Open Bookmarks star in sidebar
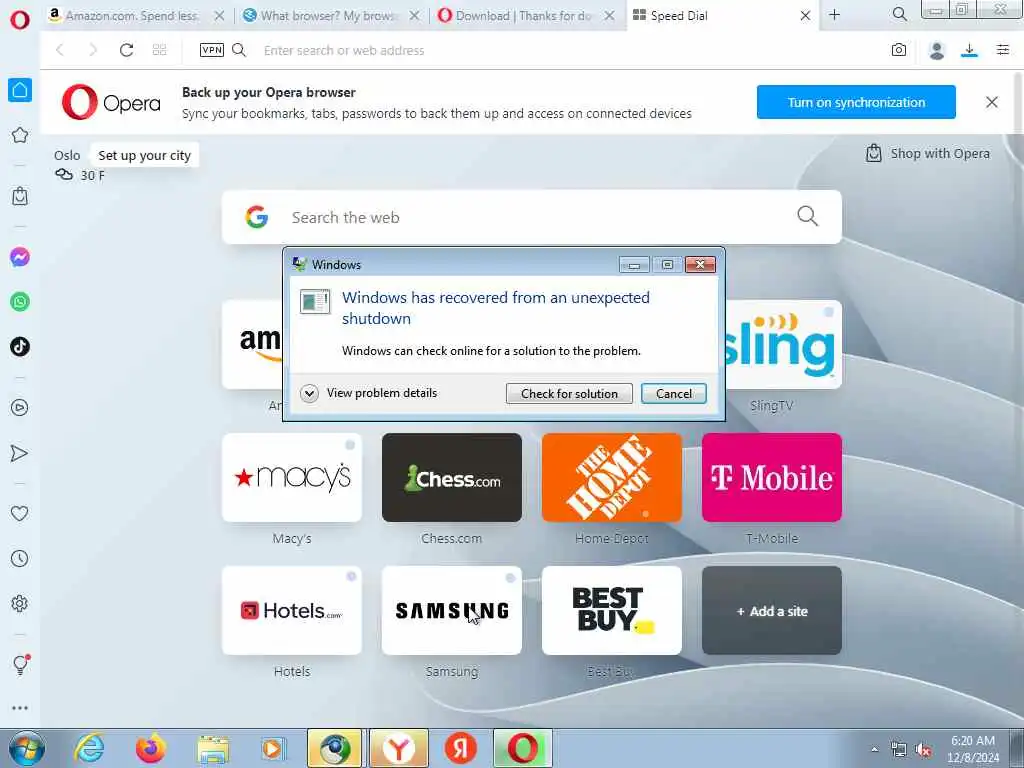Image resolution: width=1024 pixels, height=768 pixels. [x=20, y=135]
